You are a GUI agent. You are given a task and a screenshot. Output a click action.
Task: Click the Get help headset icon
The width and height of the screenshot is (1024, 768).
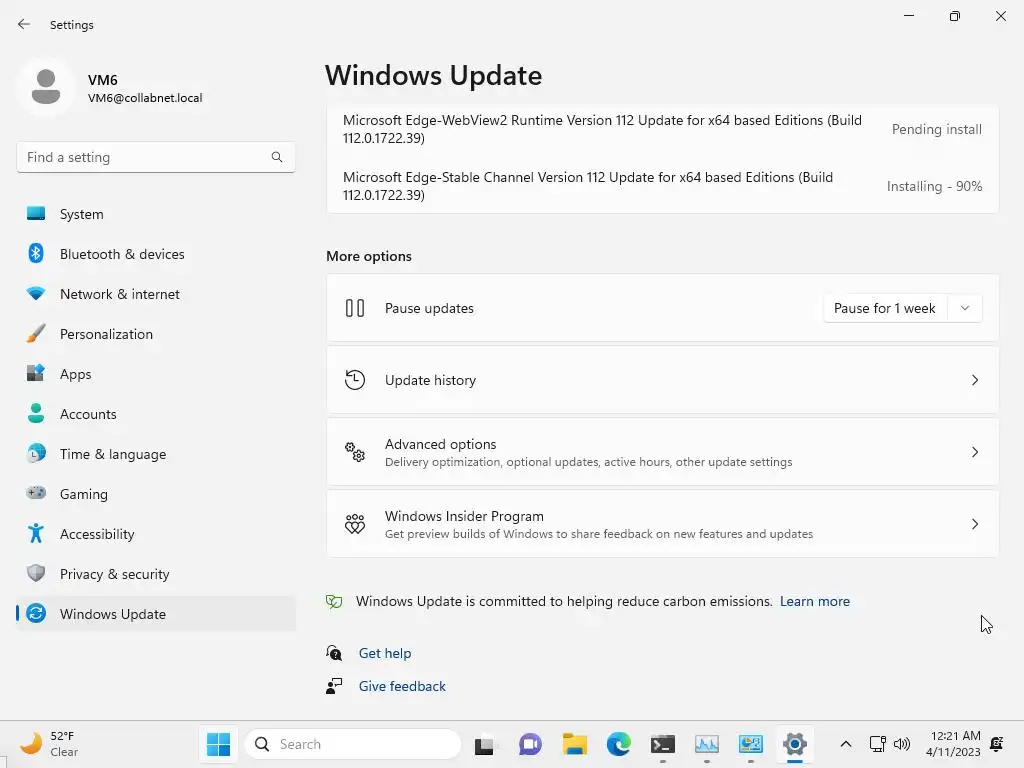[x=334, y=652]
